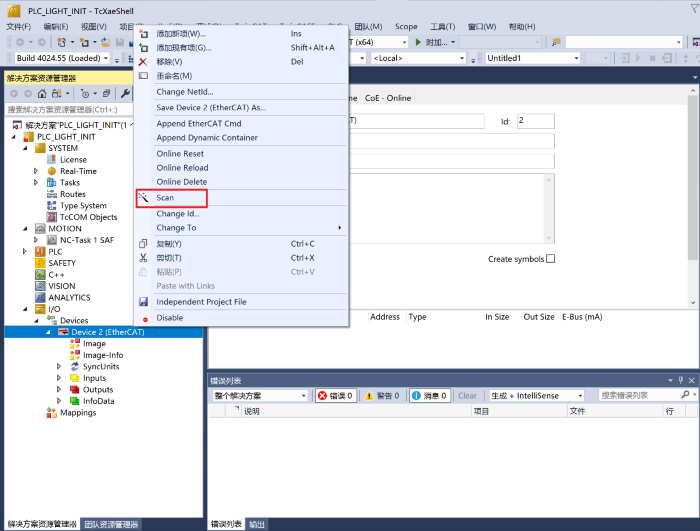
Task: Select the SAFETY tree node
Action: coord(62,263)
